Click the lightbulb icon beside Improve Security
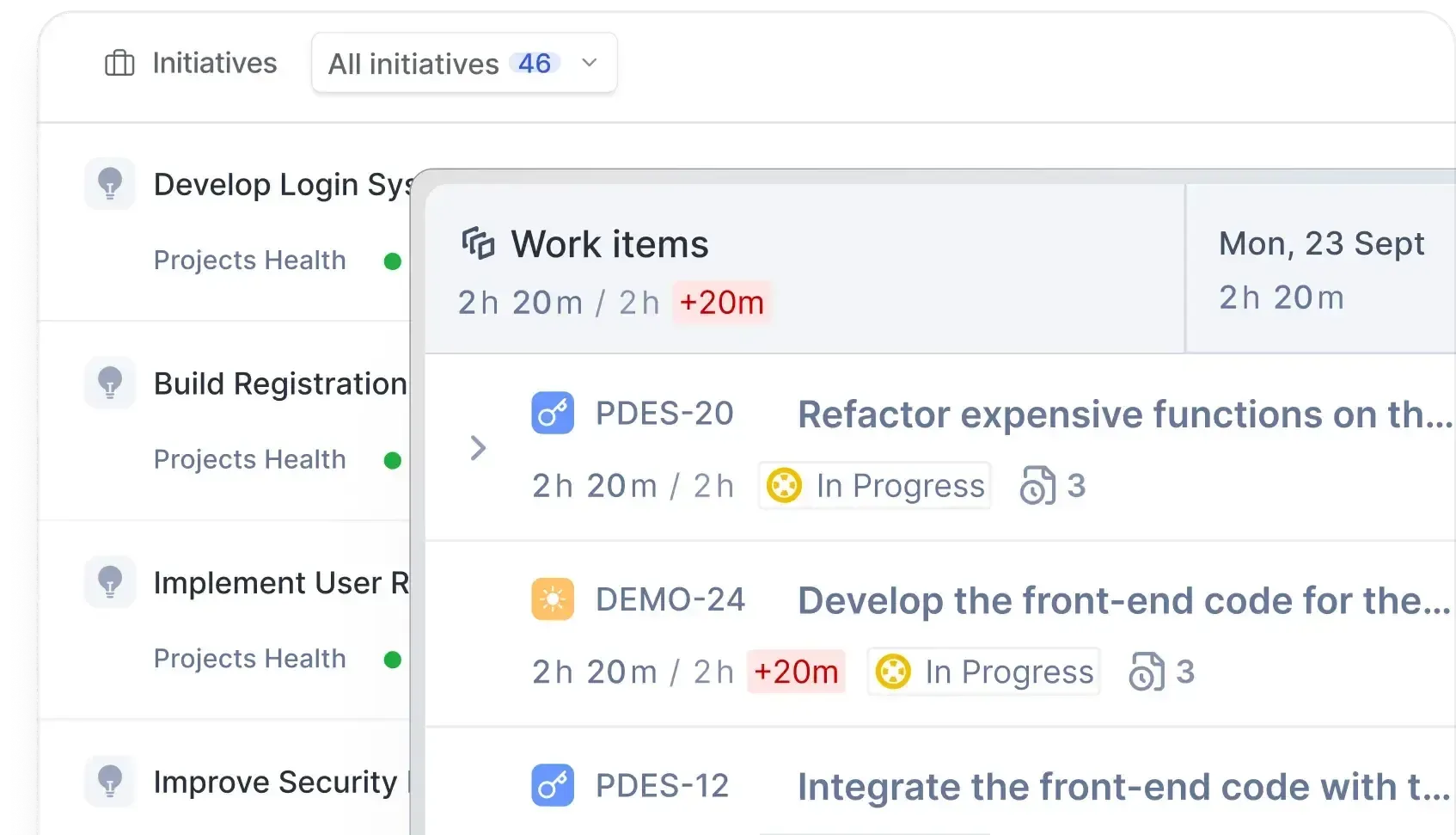1456x835 pixels. tap(109, 781)
